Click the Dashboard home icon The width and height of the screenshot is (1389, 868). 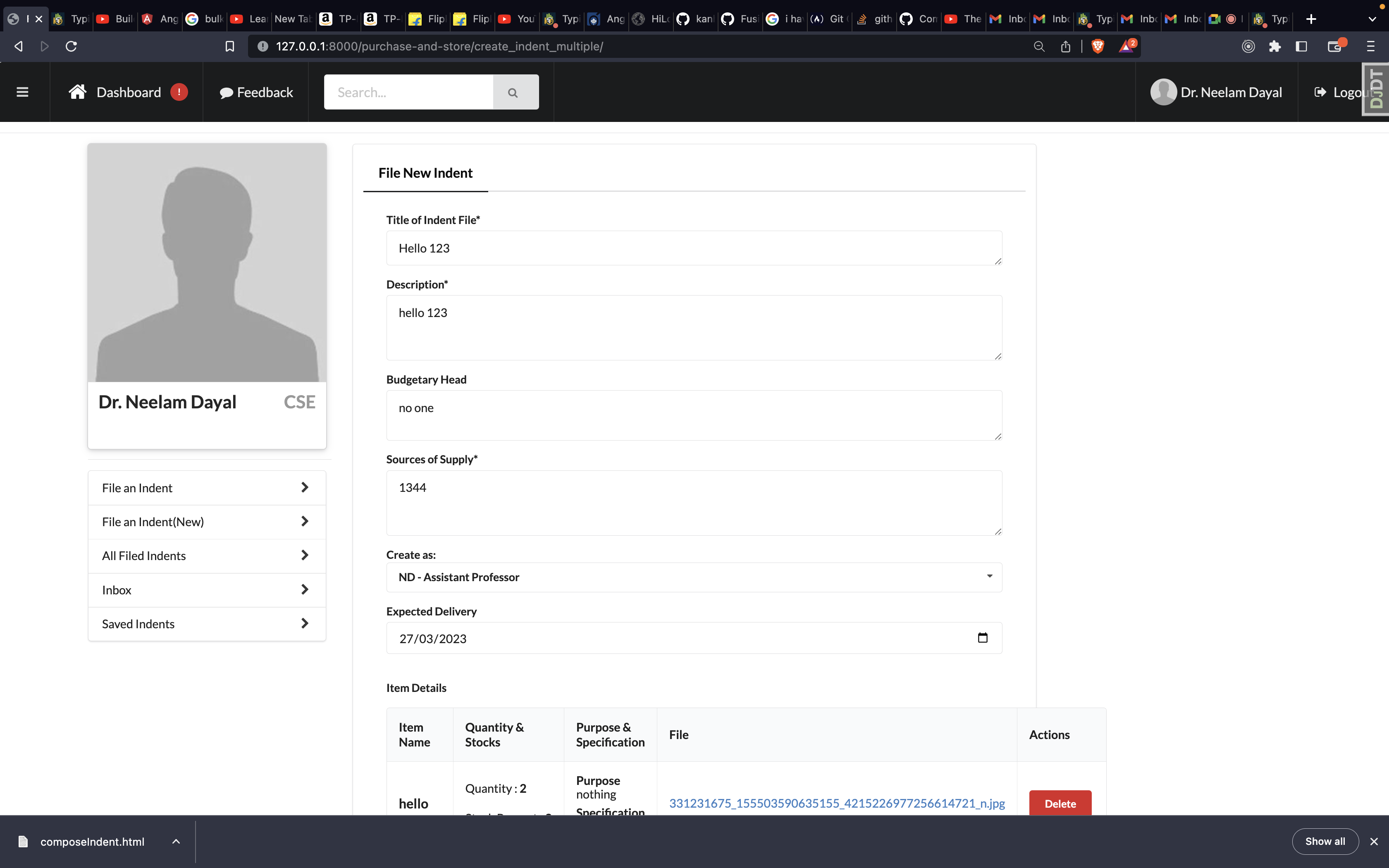[x=77, y=92]
